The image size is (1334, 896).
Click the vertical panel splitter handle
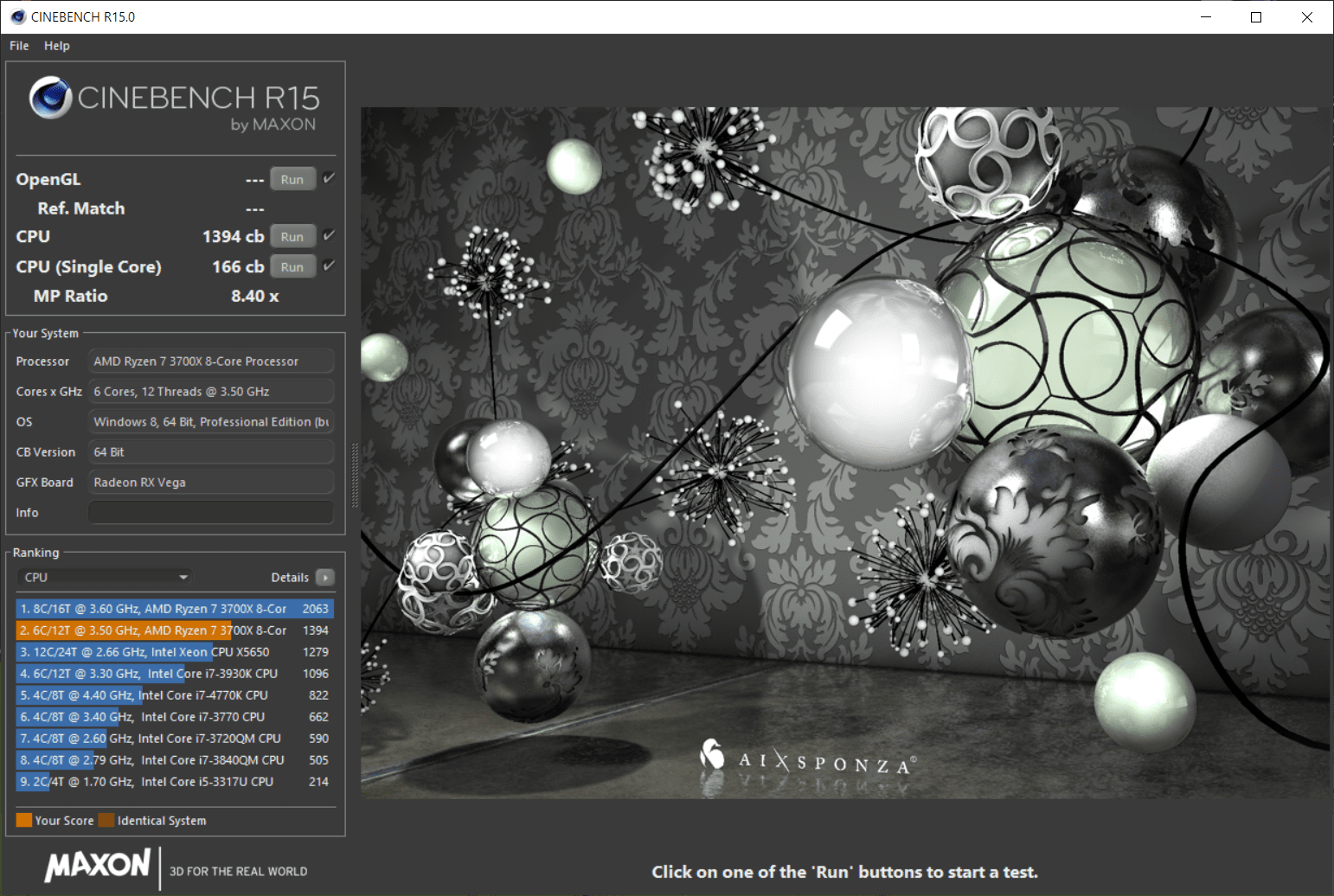pyautogui.click(x=354, y=476)
